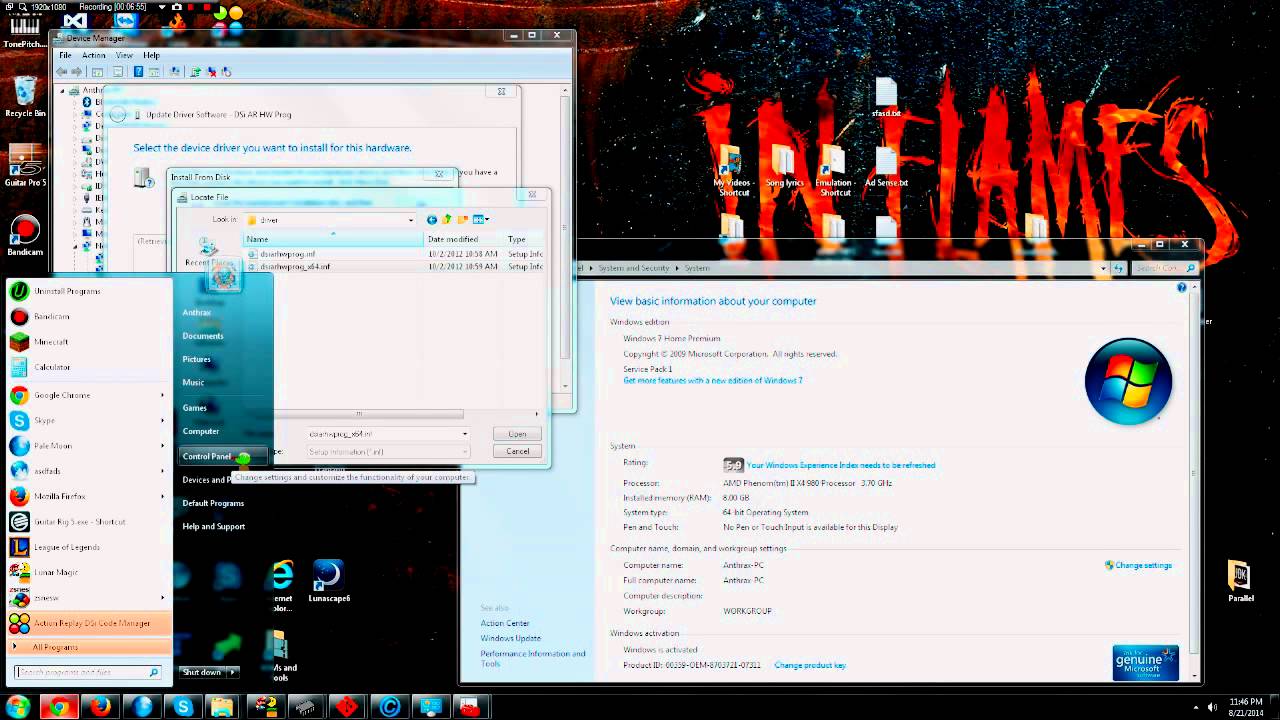Click Shut down button
This screenshot has height=720, width=1280.
coord(202,672)
